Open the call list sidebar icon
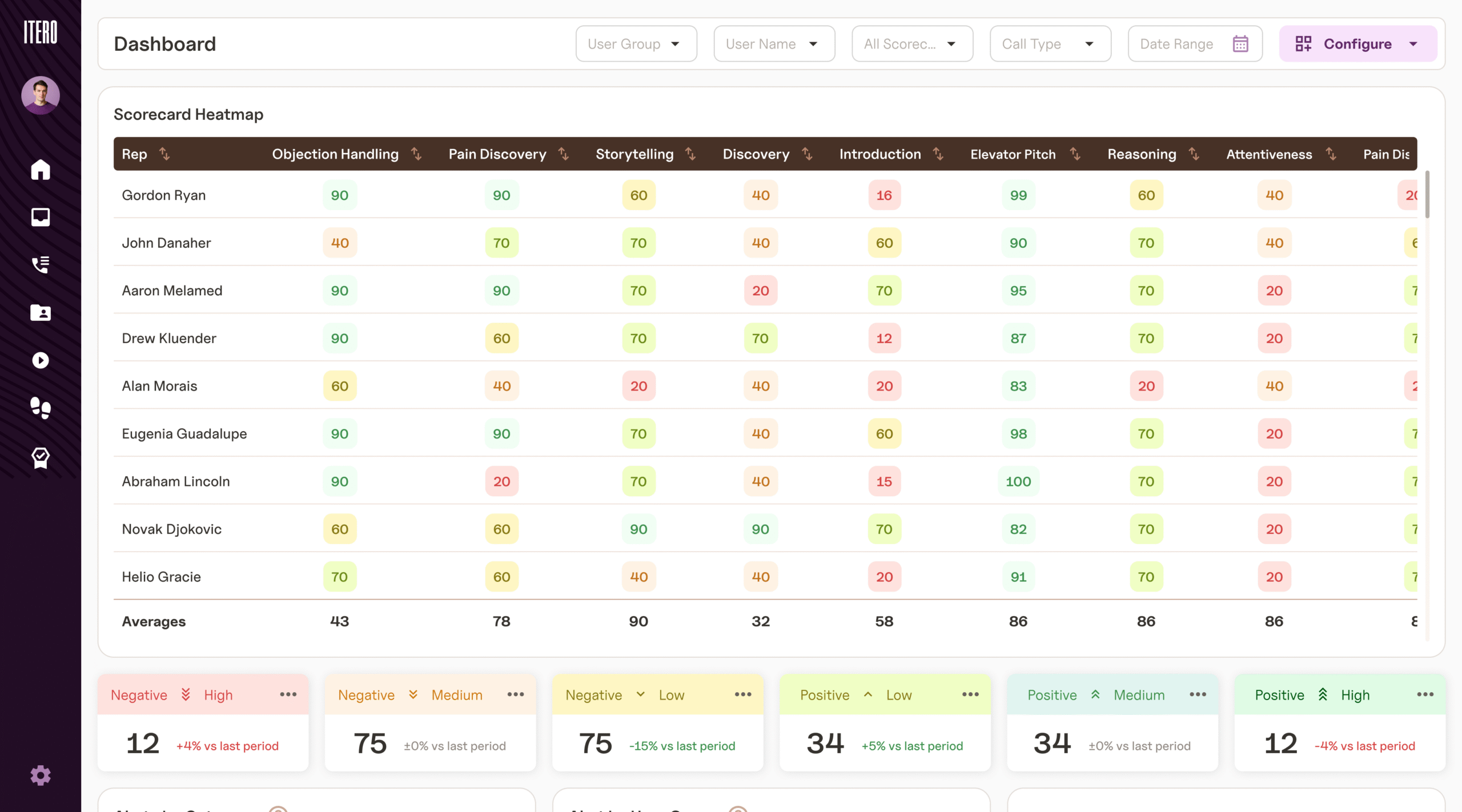 click(41, 264)
